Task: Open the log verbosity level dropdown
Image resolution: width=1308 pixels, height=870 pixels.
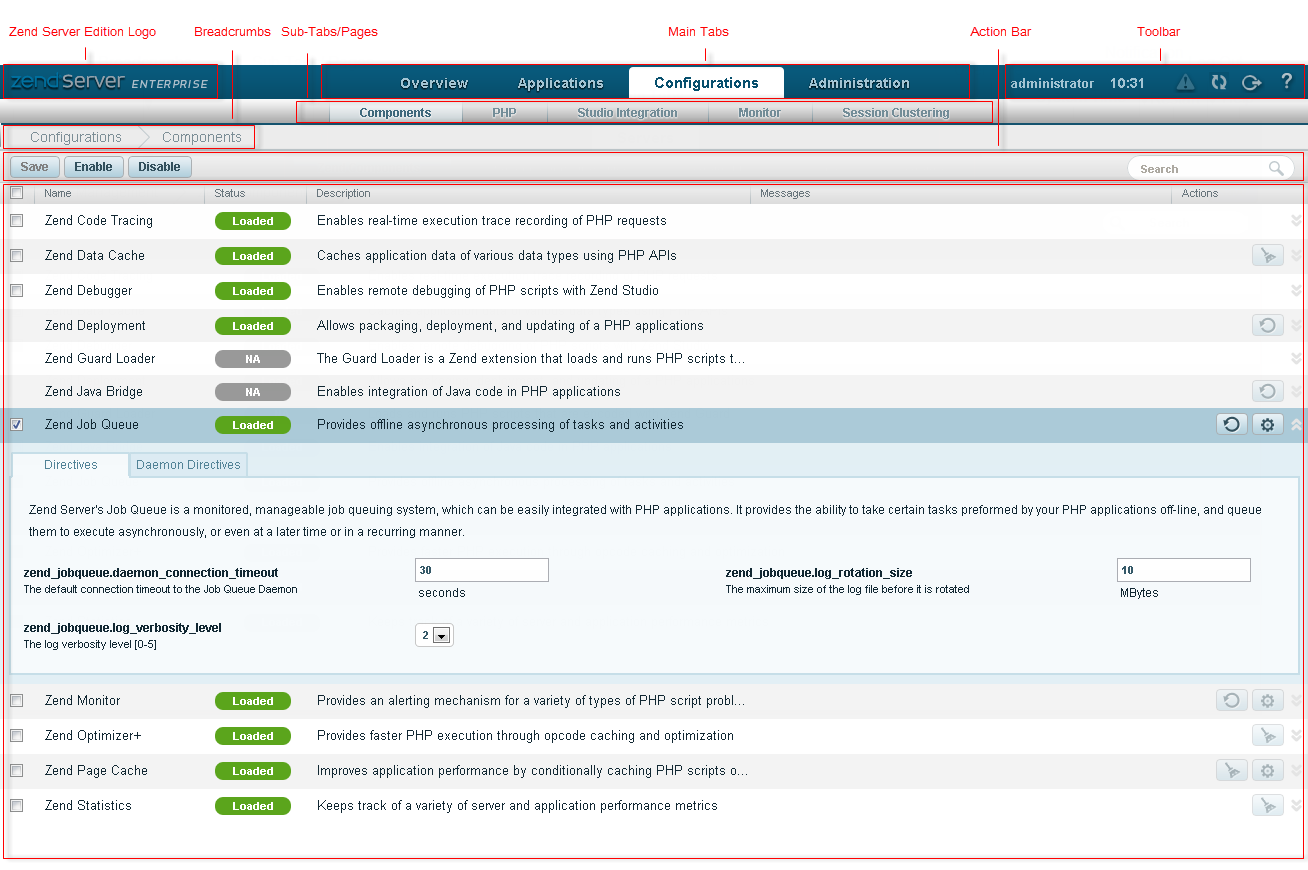Action: [442, 636]
